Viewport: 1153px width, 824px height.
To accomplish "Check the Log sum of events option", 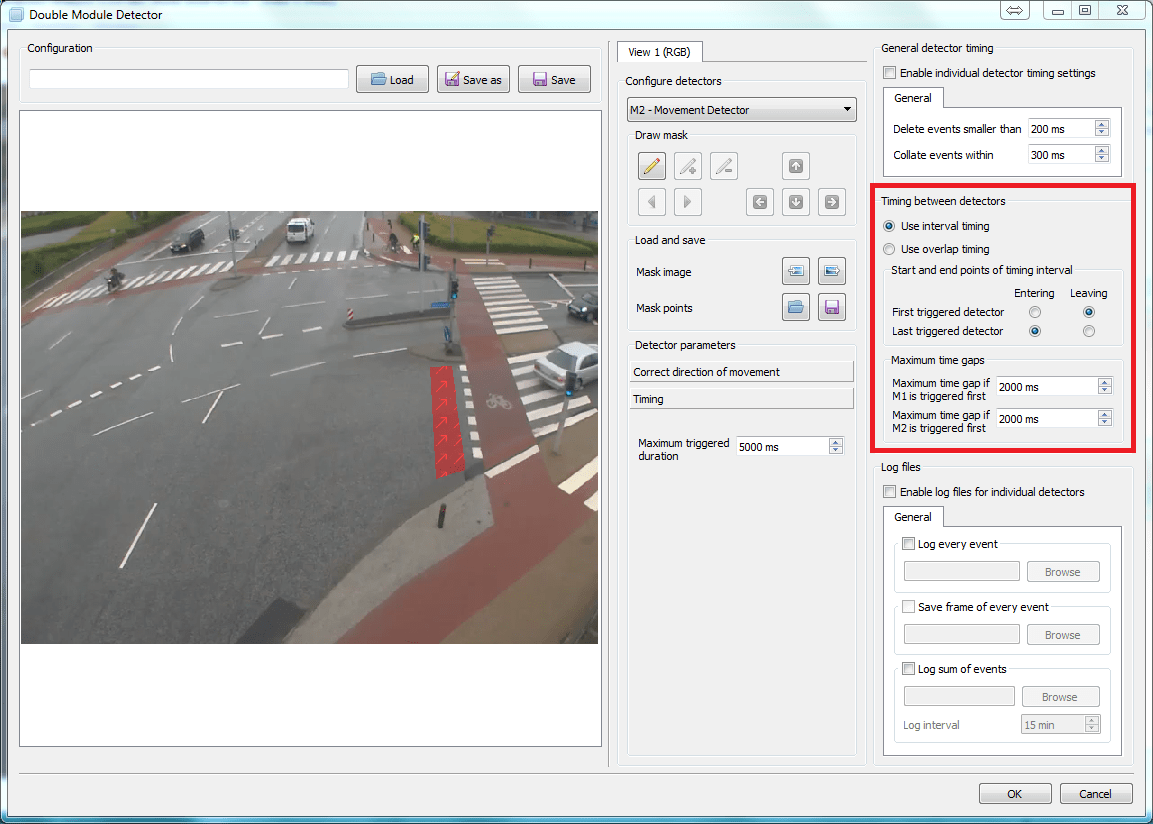I will [909, 669].
